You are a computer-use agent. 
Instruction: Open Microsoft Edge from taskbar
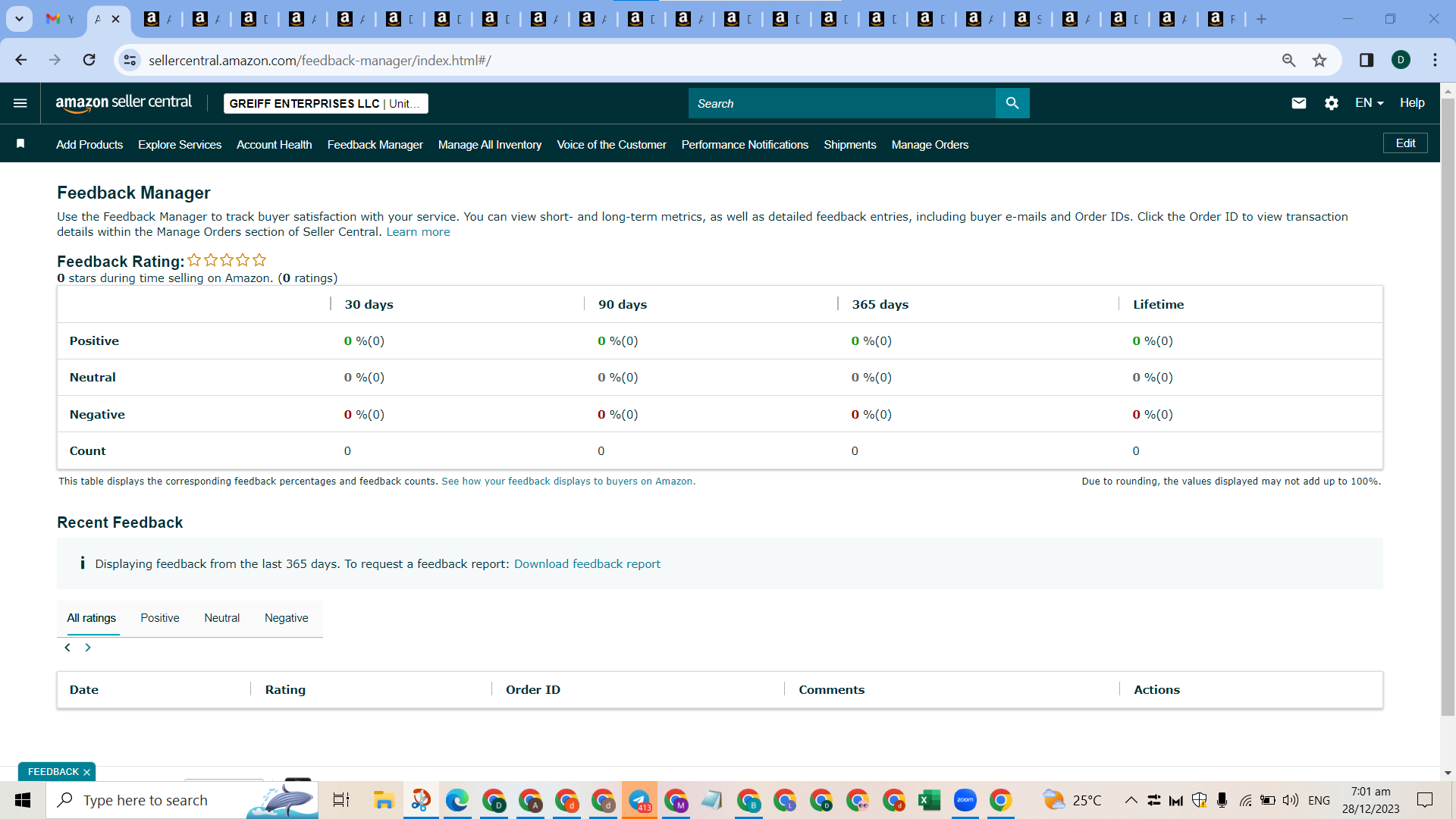pyautogui.click(x=457, y=800)
